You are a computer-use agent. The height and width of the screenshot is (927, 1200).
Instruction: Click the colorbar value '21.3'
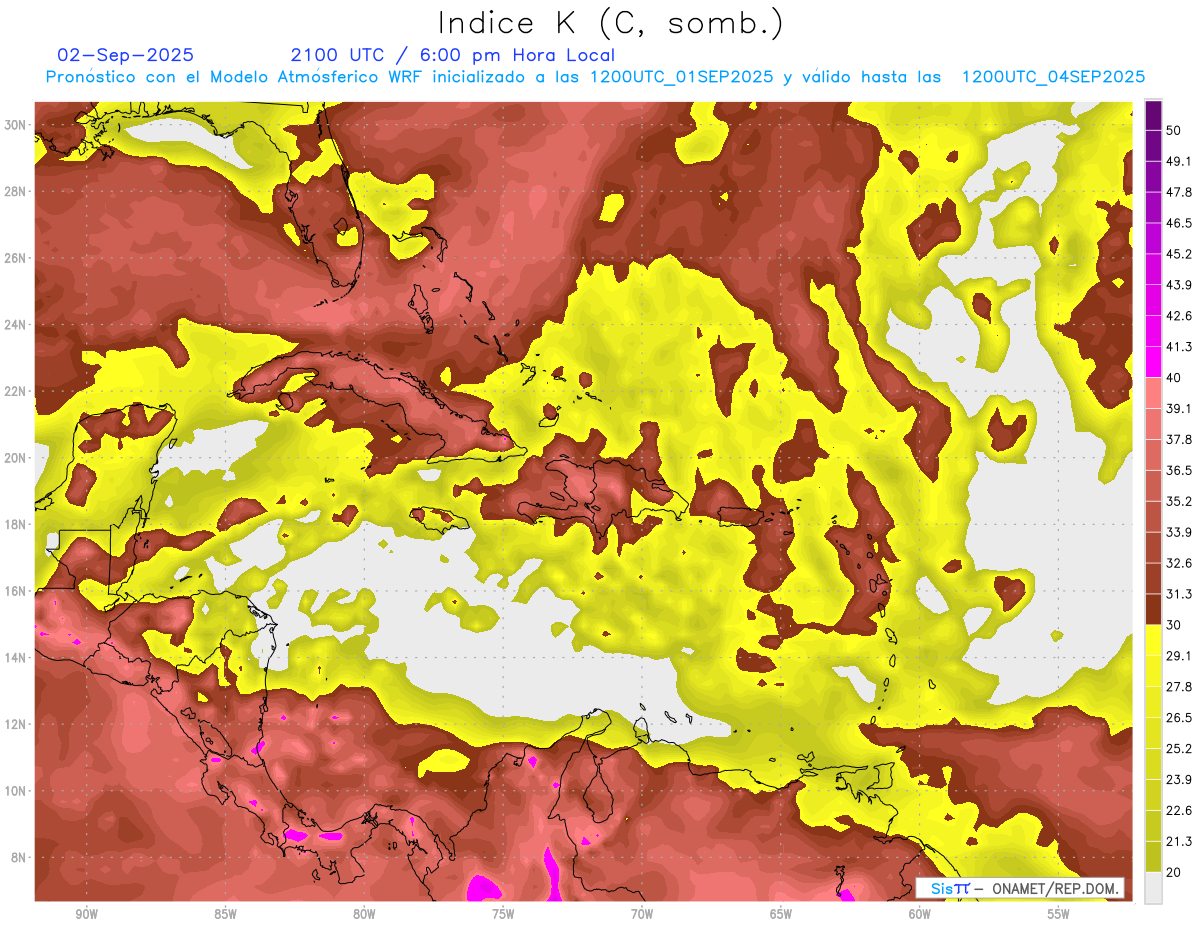(x=1179, y=842)
